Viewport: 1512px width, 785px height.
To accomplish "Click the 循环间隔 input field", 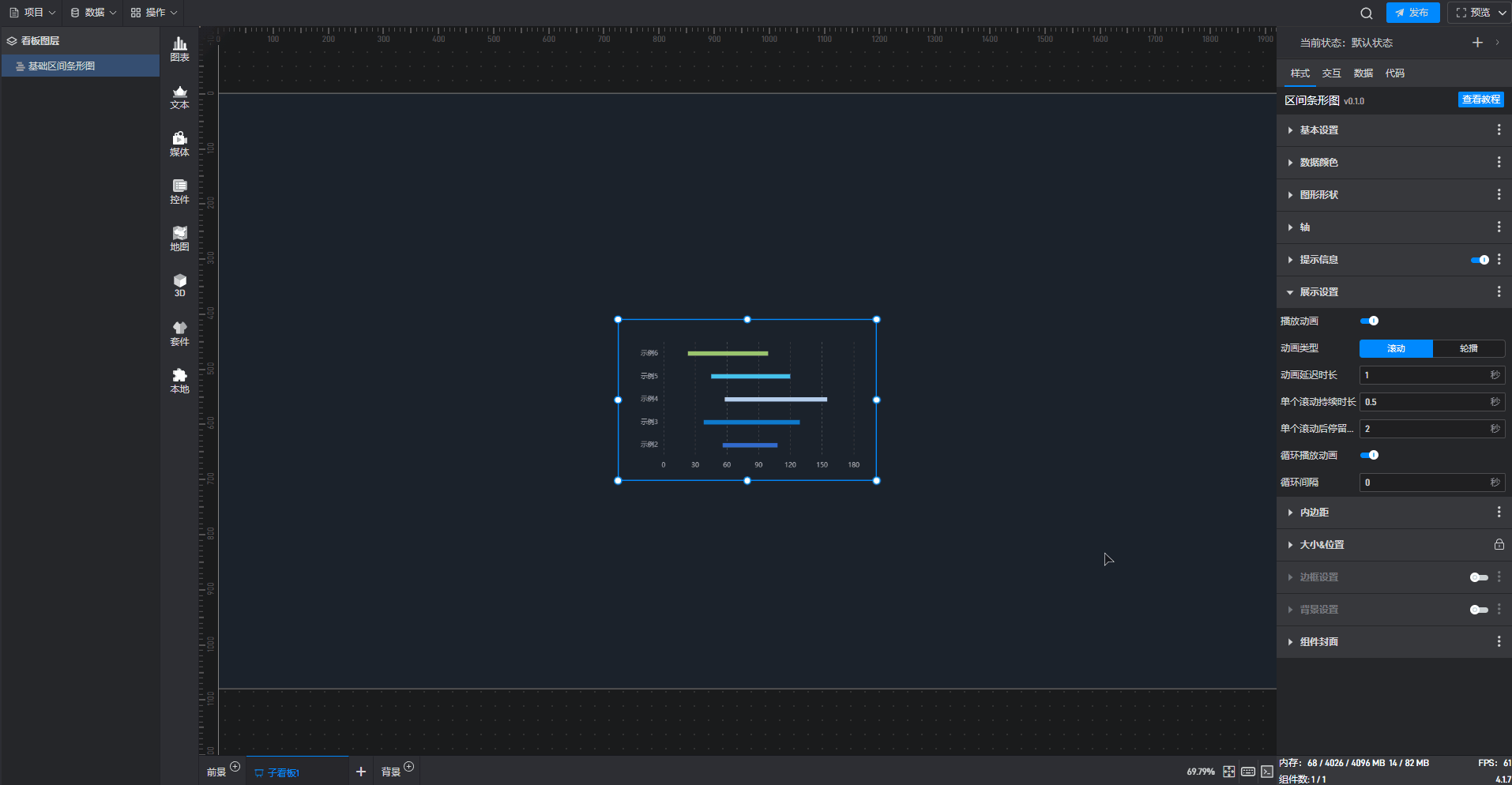I will (1431, 483).
